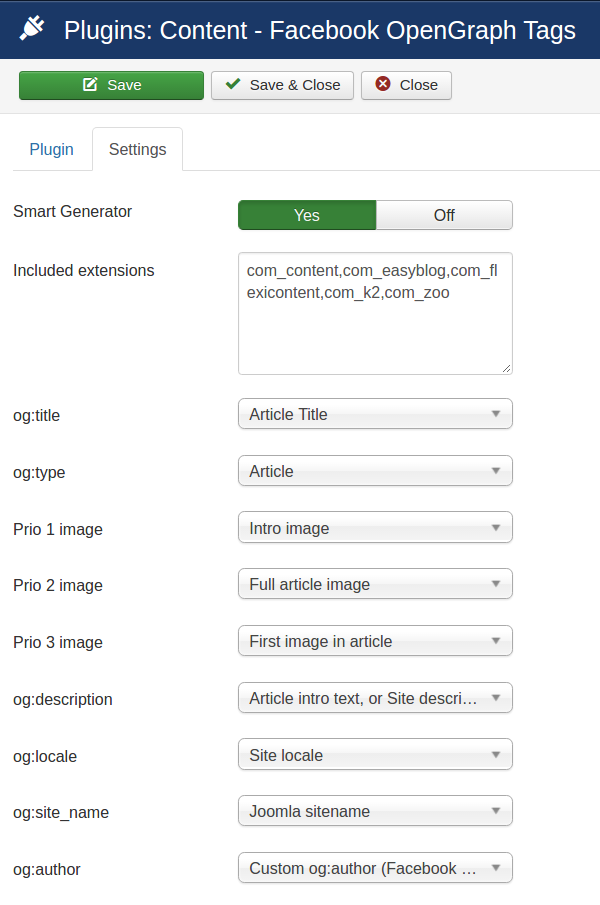600x905 pixels.
Task: Click inside the Included extensions text area
Action: [x=375, y=313]
